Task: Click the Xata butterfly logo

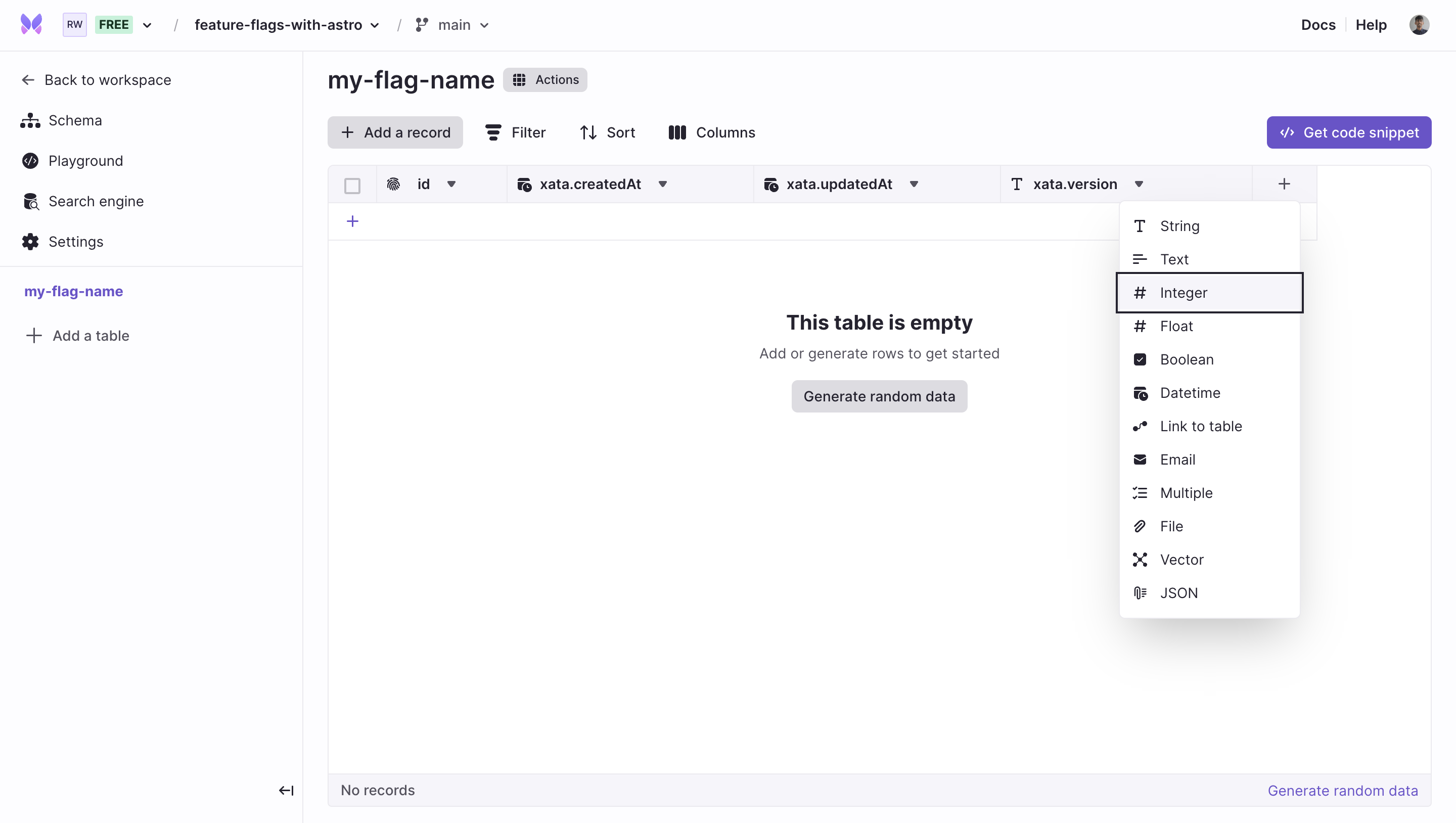Action: click(31, 24)
